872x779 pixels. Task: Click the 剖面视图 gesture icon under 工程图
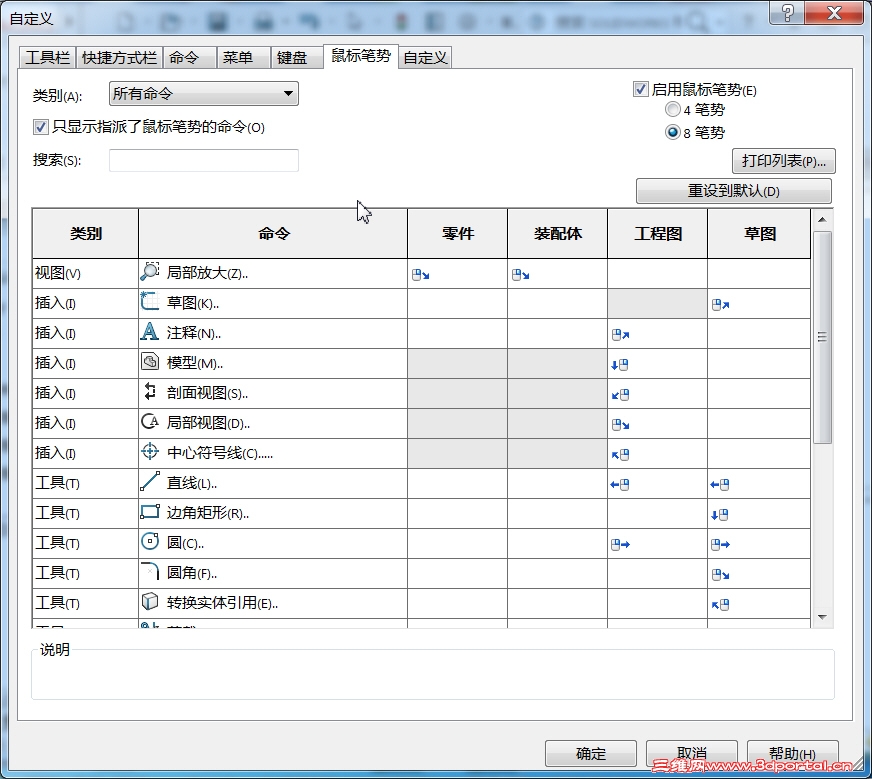click(621, 395)
